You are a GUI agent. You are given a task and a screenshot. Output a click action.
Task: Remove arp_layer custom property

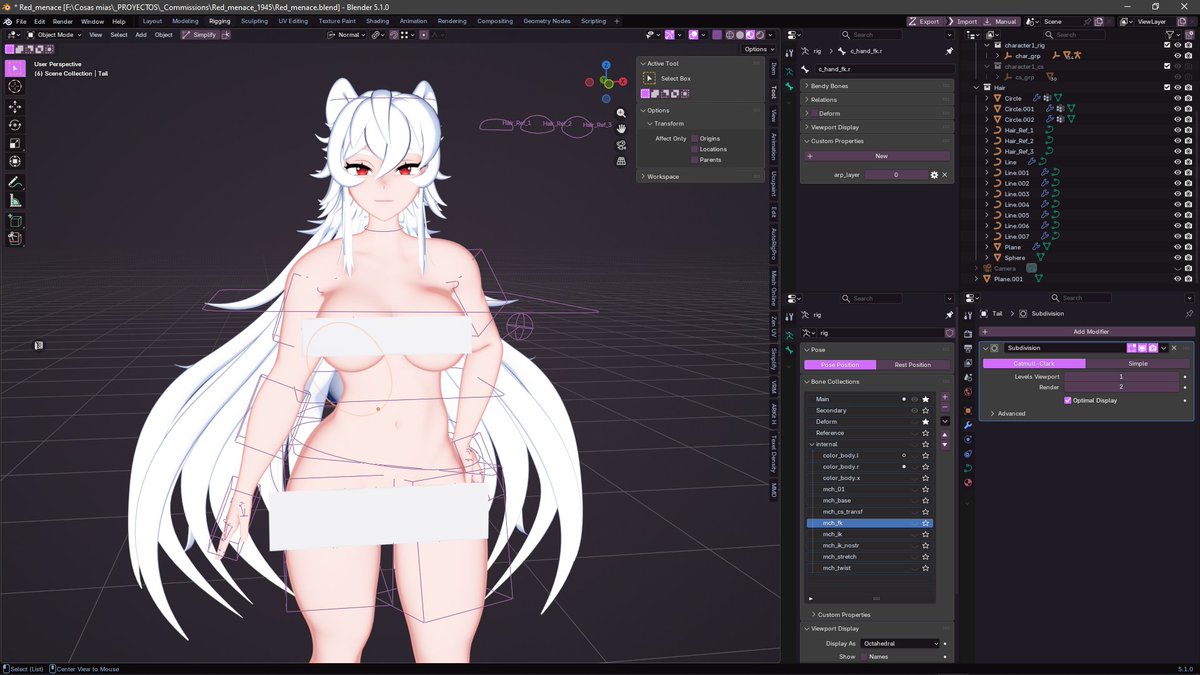tap(945, 175)
